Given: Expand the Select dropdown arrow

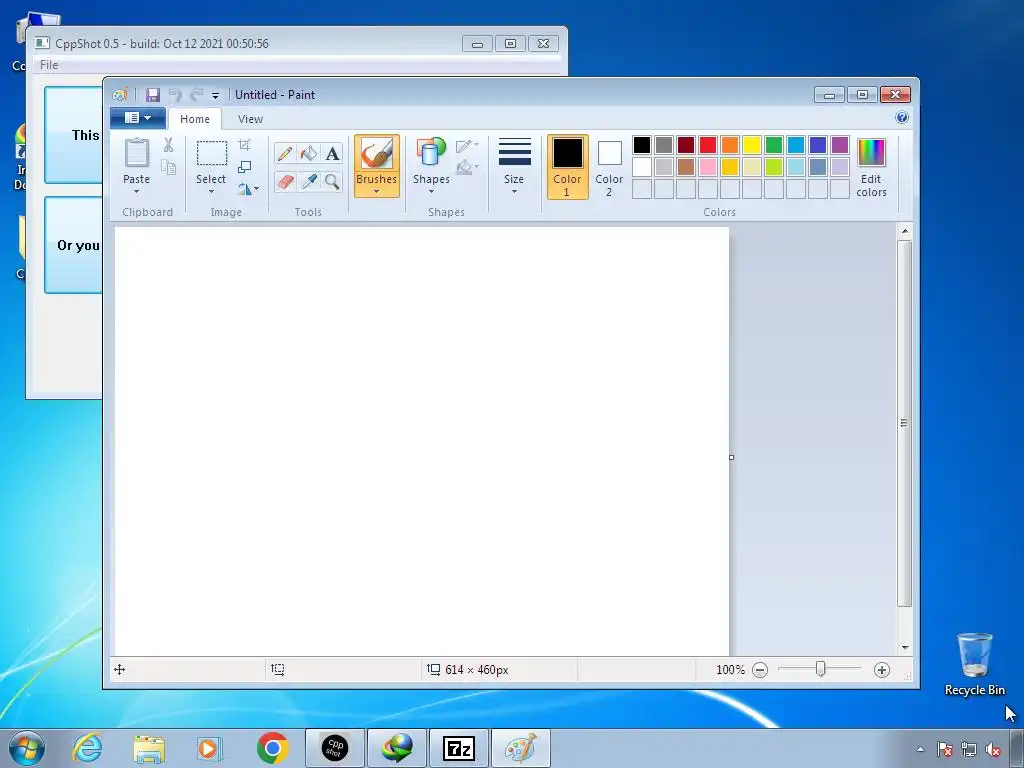Looking at the screenshot, I should (211, 191).
